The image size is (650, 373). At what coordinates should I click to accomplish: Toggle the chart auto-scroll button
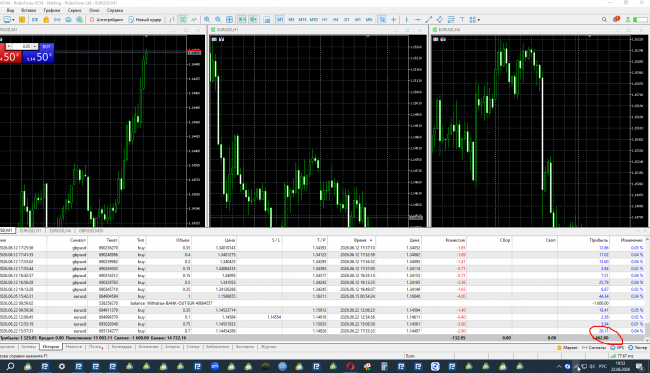tap(242, 19)
